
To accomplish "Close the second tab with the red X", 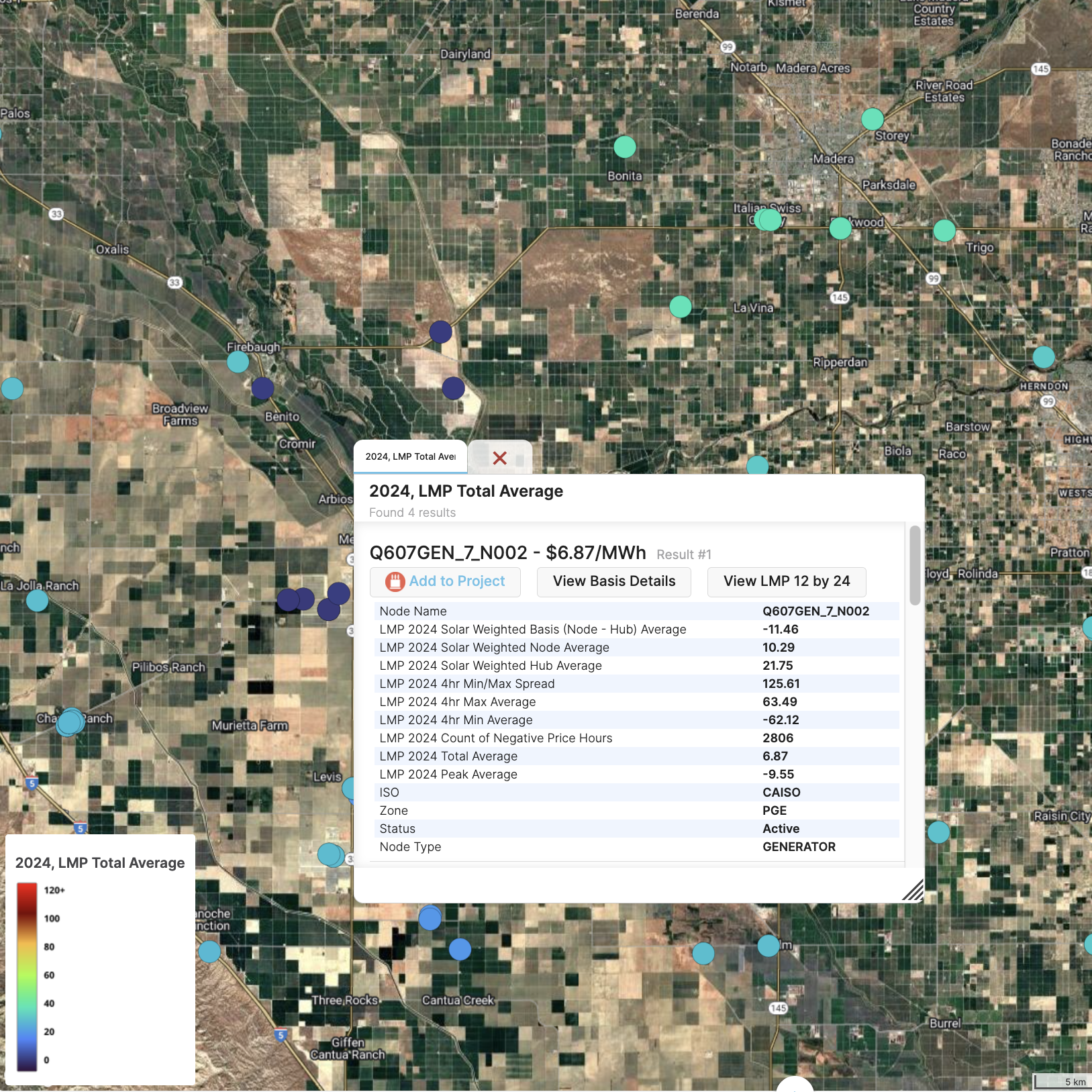I will pos(499,457).
